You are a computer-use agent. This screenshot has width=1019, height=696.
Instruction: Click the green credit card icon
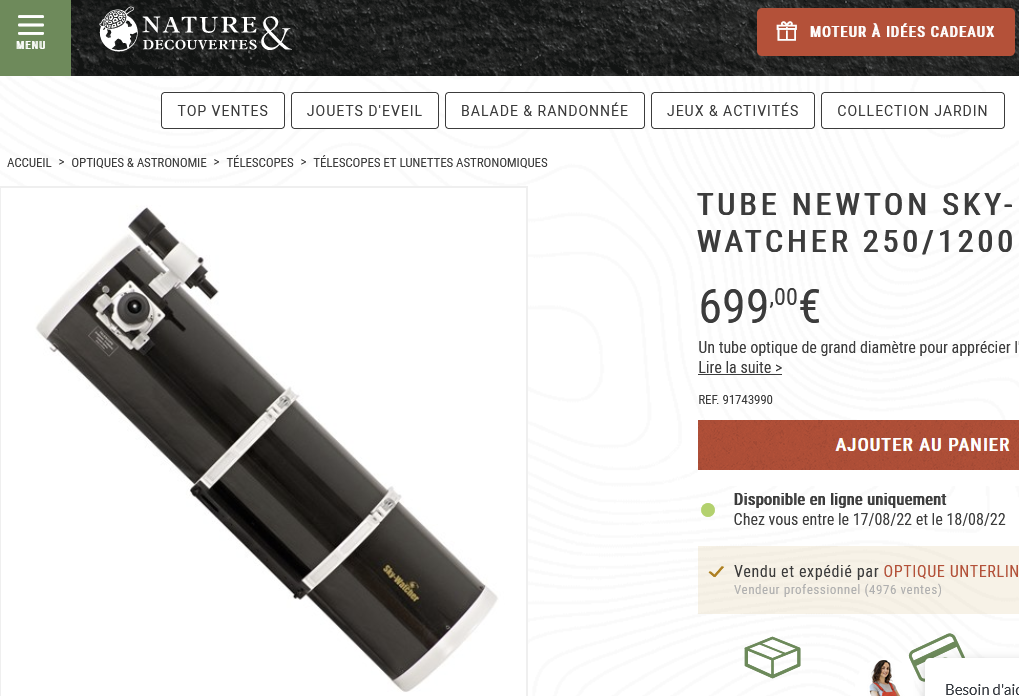click(936, 653)
